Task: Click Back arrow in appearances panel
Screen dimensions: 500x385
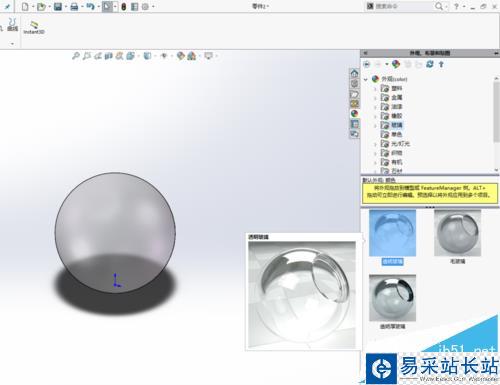Action: (367, 64)
